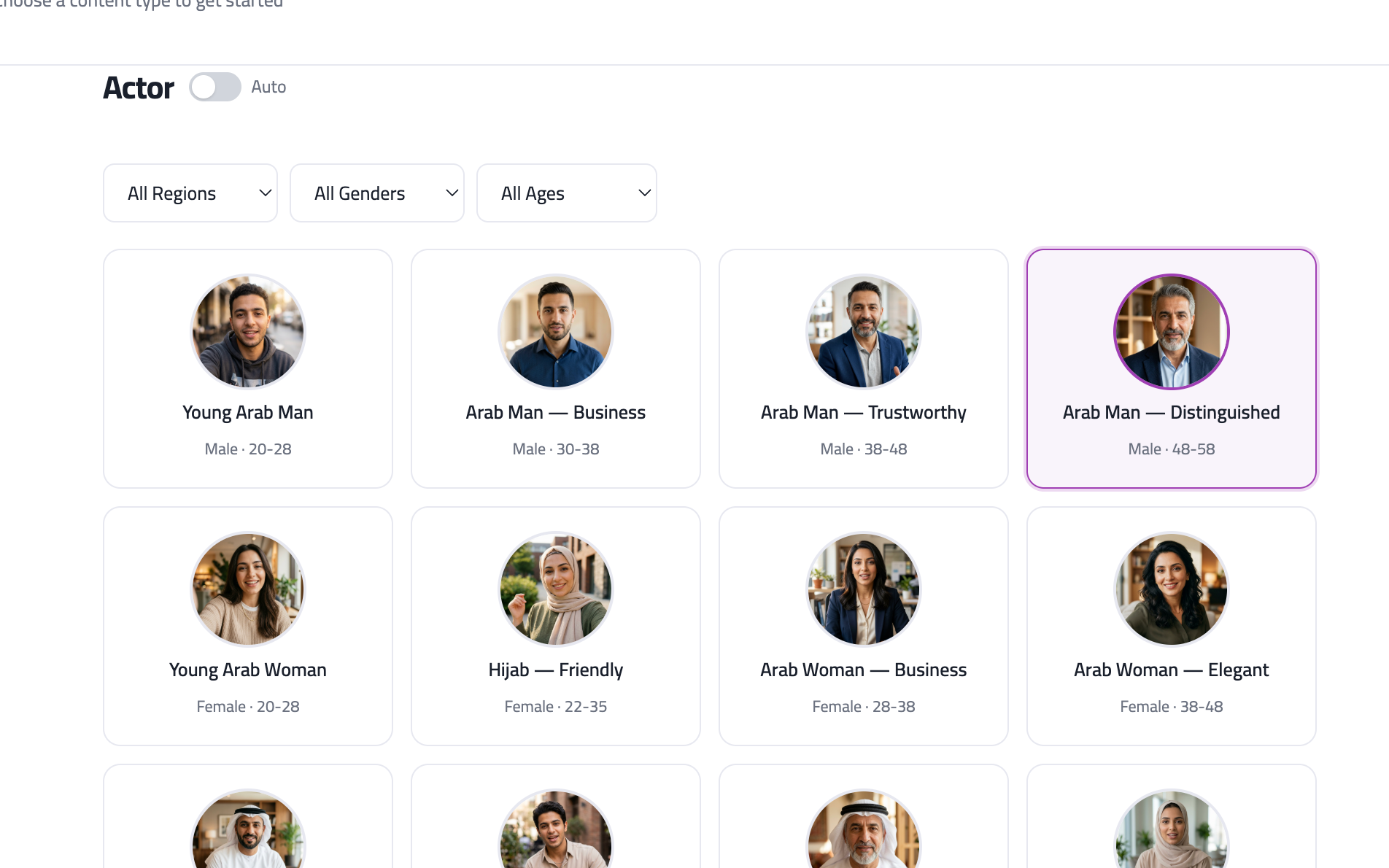Viewport: 1389px width, 868px height.
Task: Open the All Regions dropdown
Action: pyautogui.click(x=190, y=193)
